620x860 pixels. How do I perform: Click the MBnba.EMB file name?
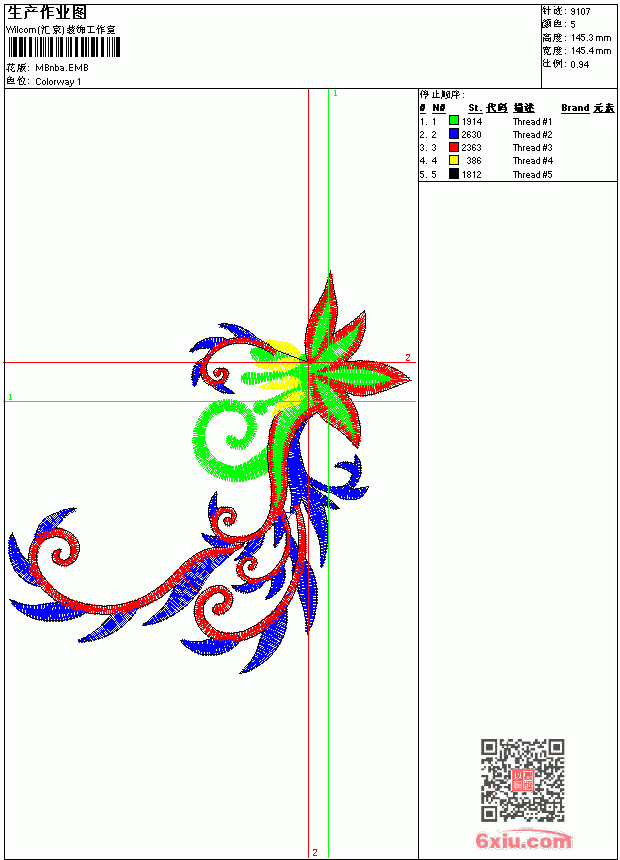pyautogui.click(x=61, y=68)
